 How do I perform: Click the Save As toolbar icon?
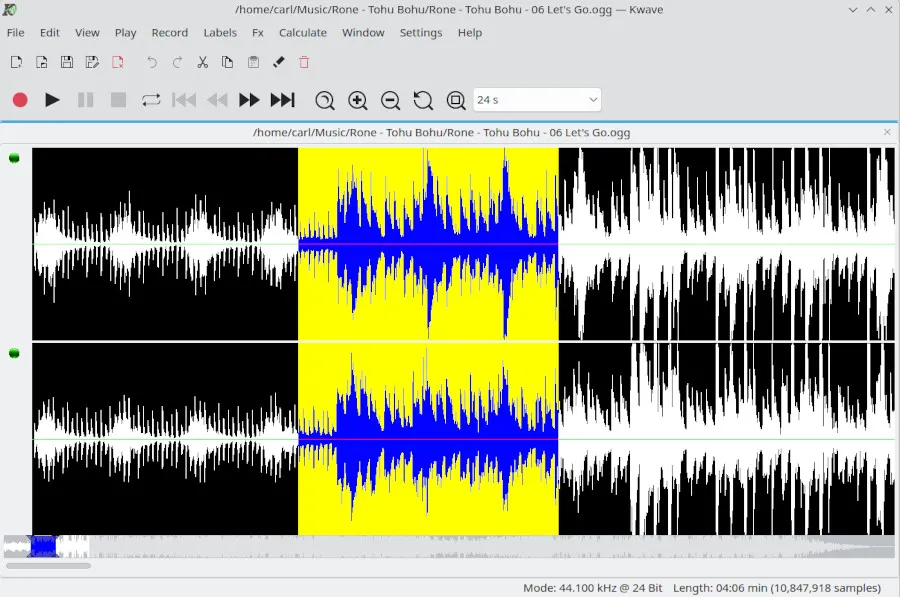pyautogui.click(x=92, y=62)
